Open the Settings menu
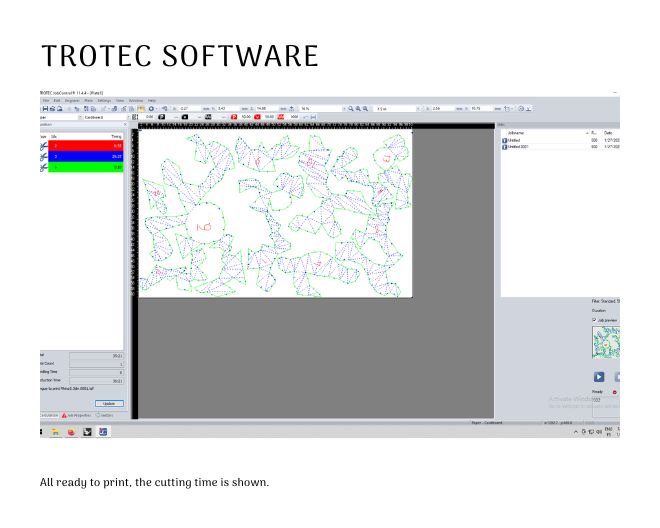The image size is (660, 528). pos(104,101)
